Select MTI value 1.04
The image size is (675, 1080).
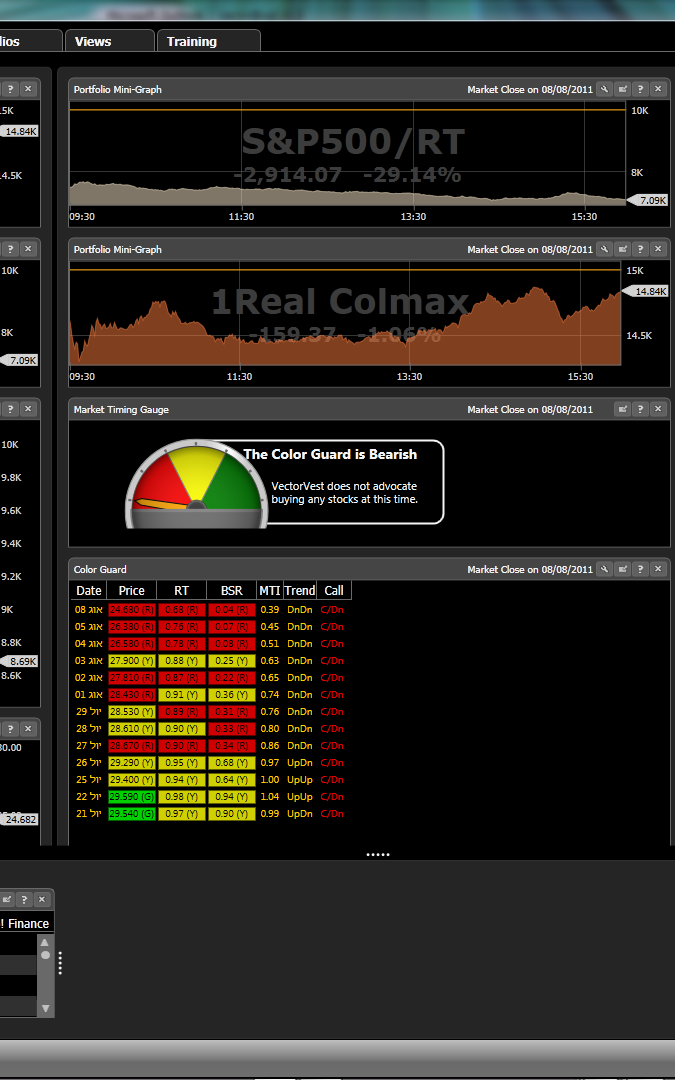pos(269,796)
